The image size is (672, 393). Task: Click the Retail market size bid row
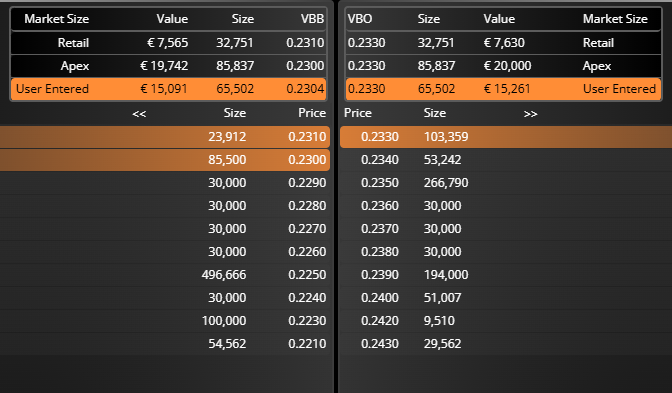168,43
